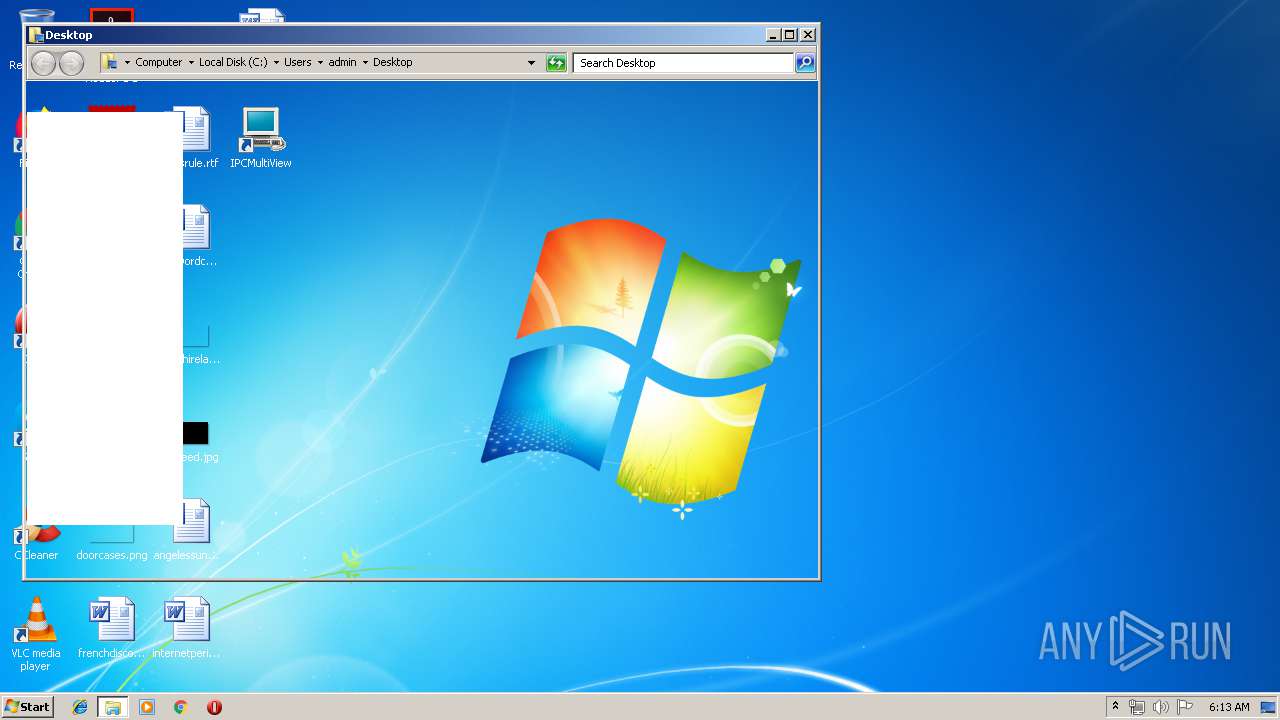Image resolution: width=1280 pixels, height=720 pixels.
Task: Click the Back navigation arrow in Explorer
Action: [x=43, y=63]
